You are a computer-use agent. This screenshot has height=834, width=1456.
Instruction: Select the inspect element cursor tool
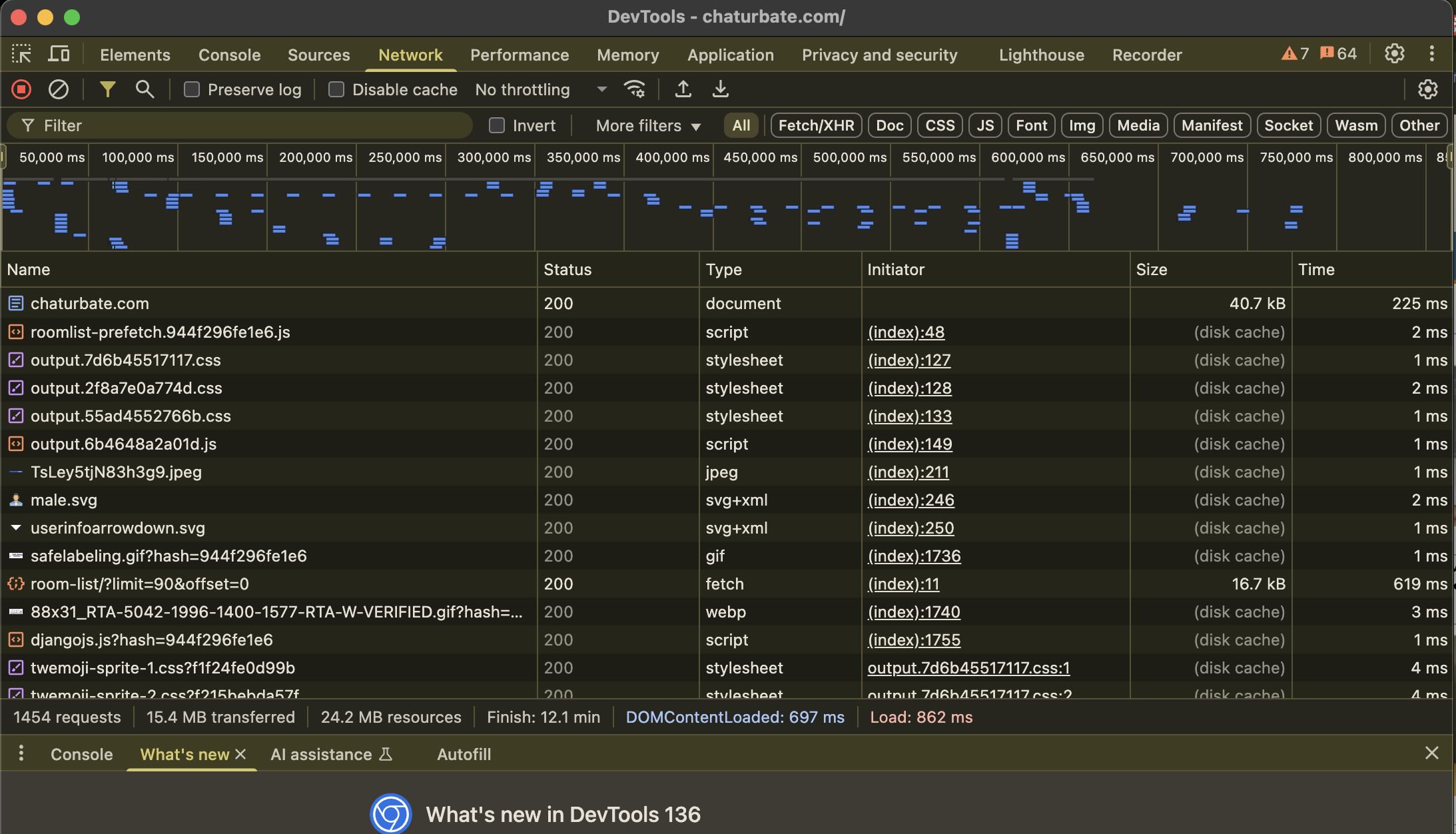coord(22,54)
